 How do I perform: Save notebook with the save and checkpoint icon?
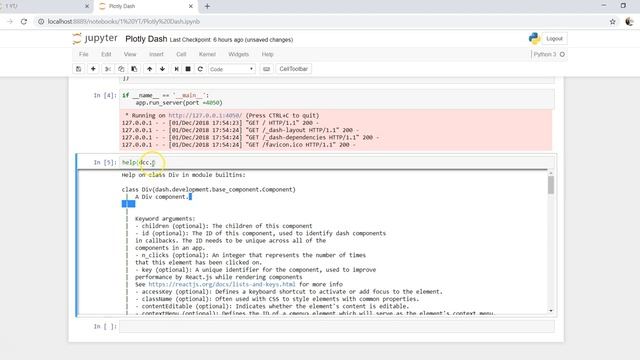click(79, 69)
